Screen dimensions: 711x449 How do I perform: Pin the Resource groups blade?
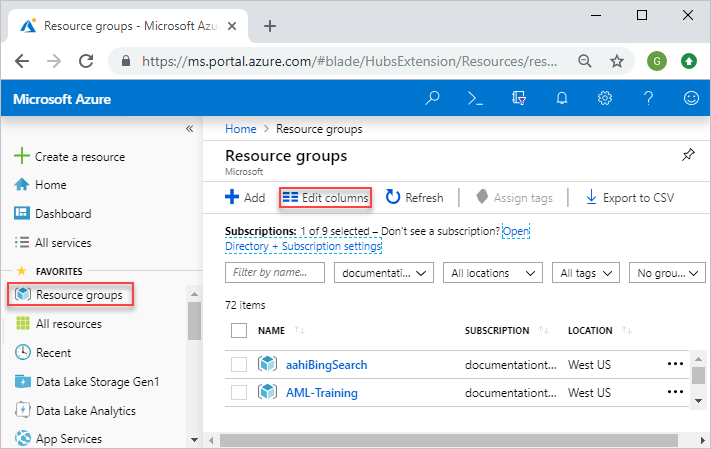pyautogui.click(x=687, y=155)
